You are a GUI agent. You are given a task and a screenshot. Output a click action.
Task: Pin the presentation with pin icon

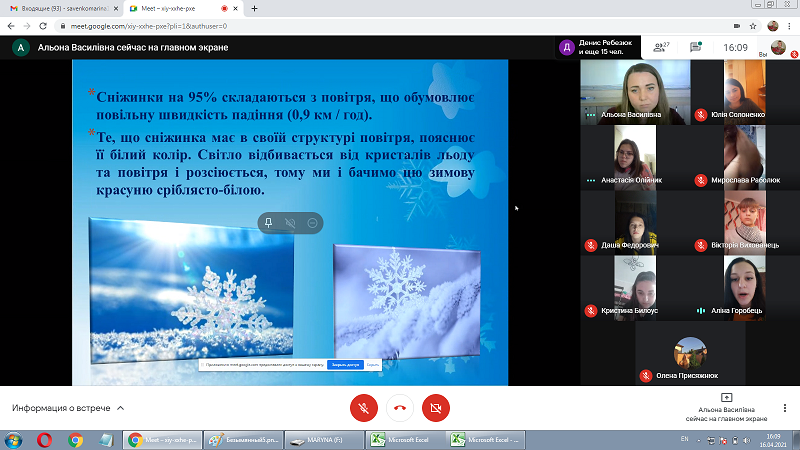268,223
